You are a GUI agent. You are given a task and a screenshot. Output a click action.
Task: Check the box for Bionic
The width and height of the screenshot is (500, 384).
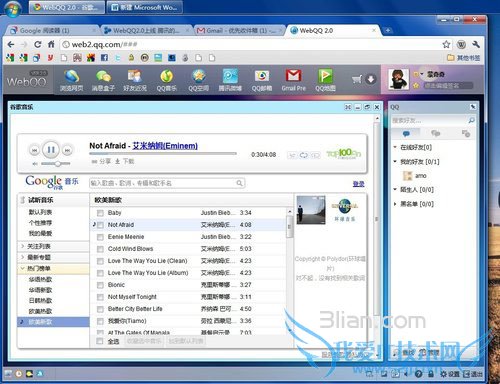coord(100,285)
